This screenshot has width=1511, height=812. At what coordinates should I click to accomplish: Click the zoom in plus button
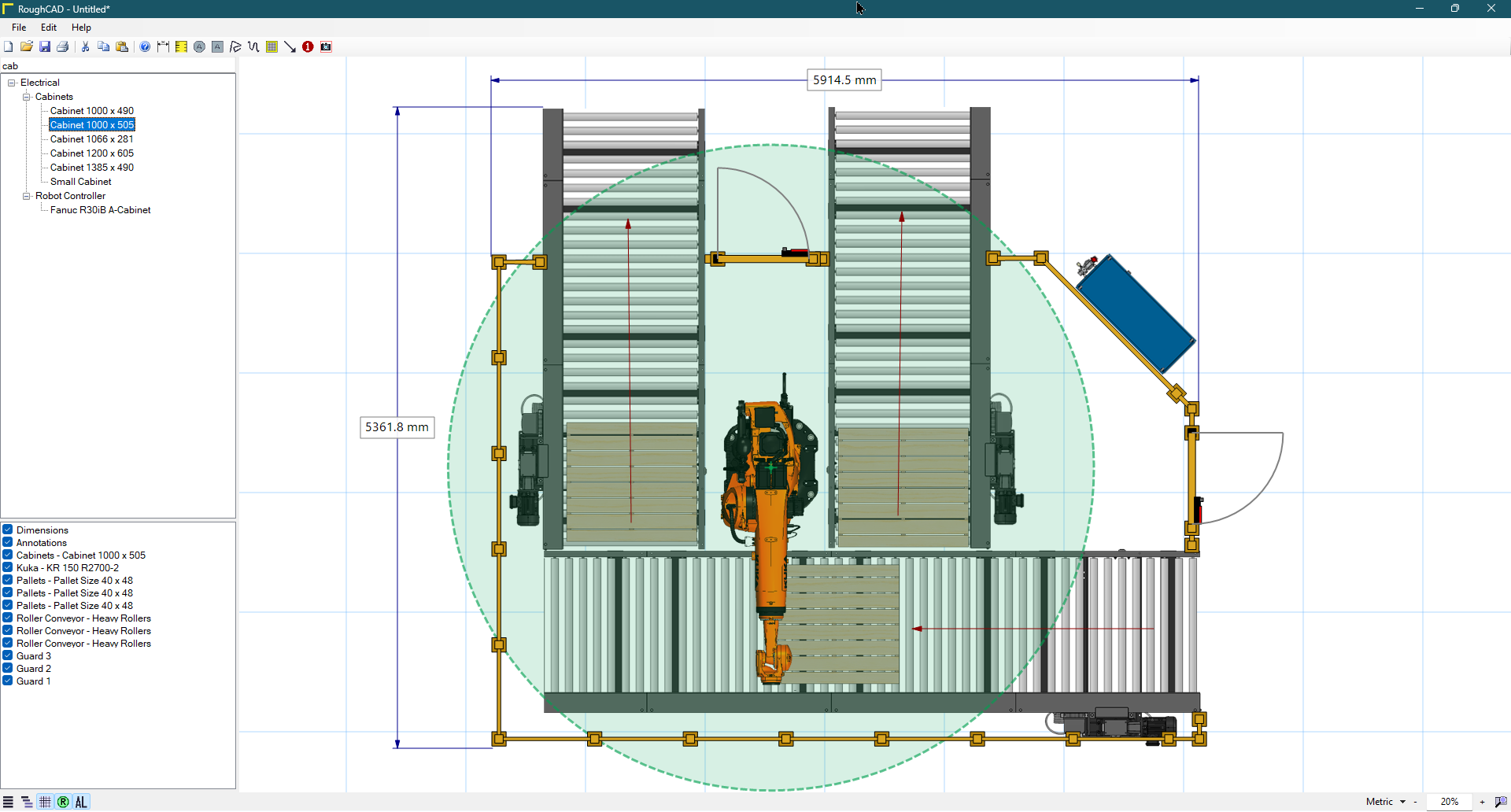coord(1482,802)
